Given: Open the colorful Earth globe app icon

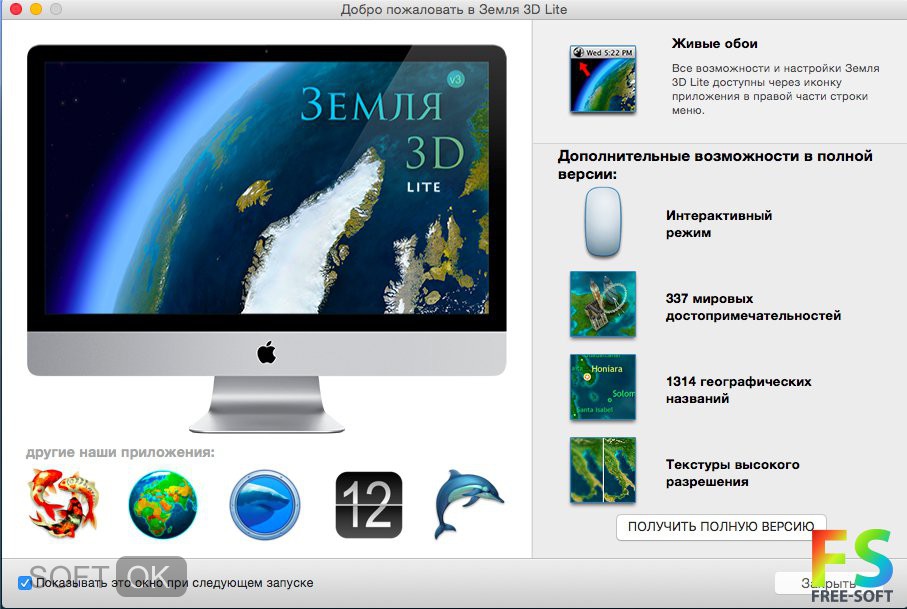Looking at the screenshot, I should pos(163,504).
